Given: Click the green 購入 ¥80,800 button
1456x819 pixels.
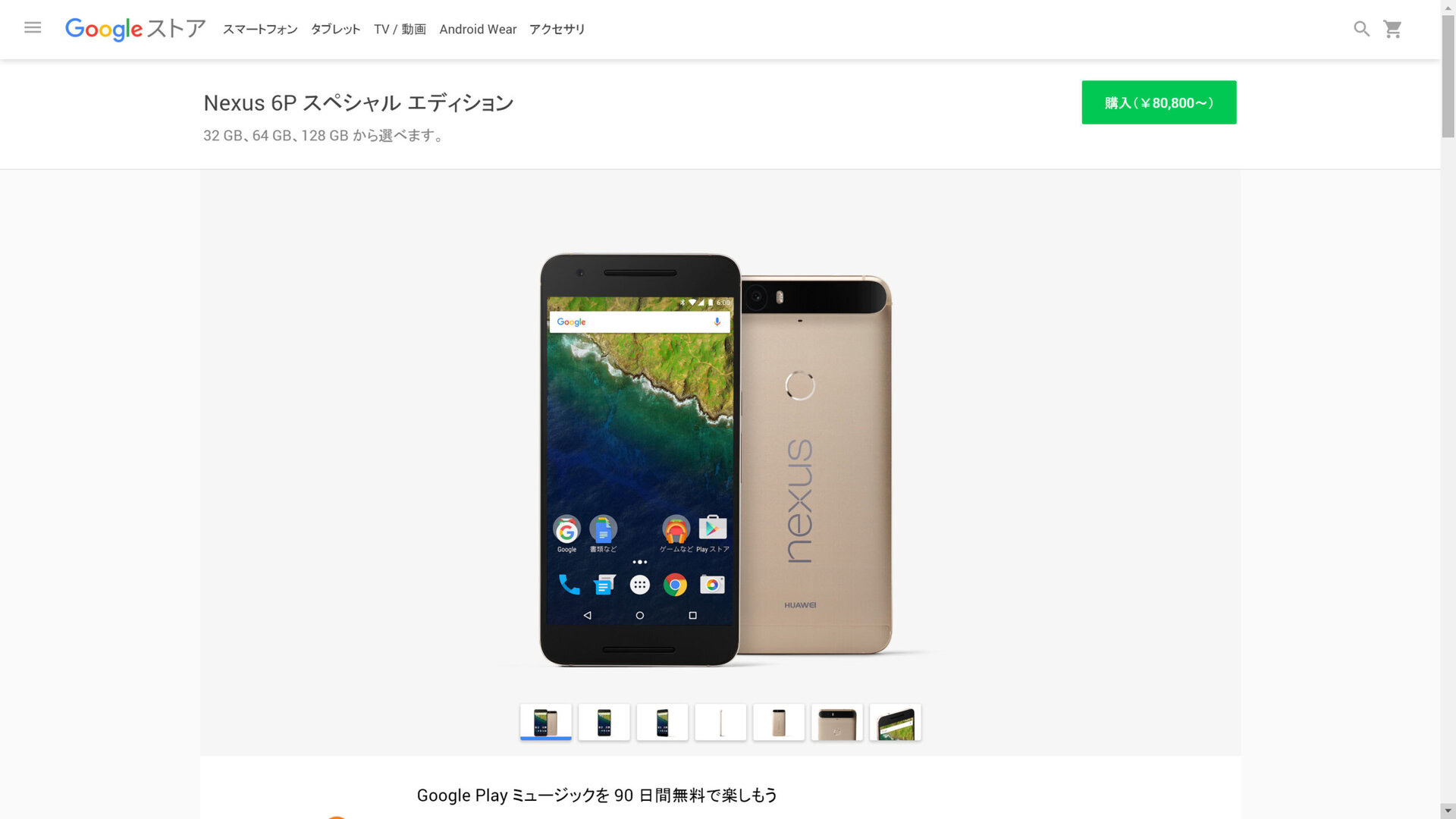Looking at the screenshot, I should pyautogui.click(x=1159, y=102).
